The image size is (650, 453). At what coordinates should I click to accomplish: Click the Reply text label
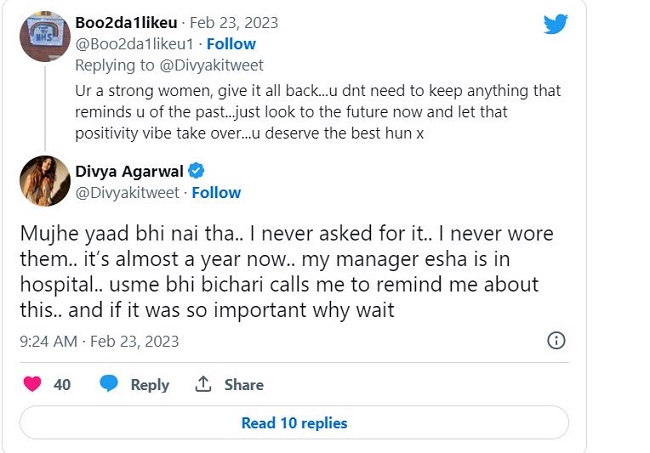tap(150, 385)
